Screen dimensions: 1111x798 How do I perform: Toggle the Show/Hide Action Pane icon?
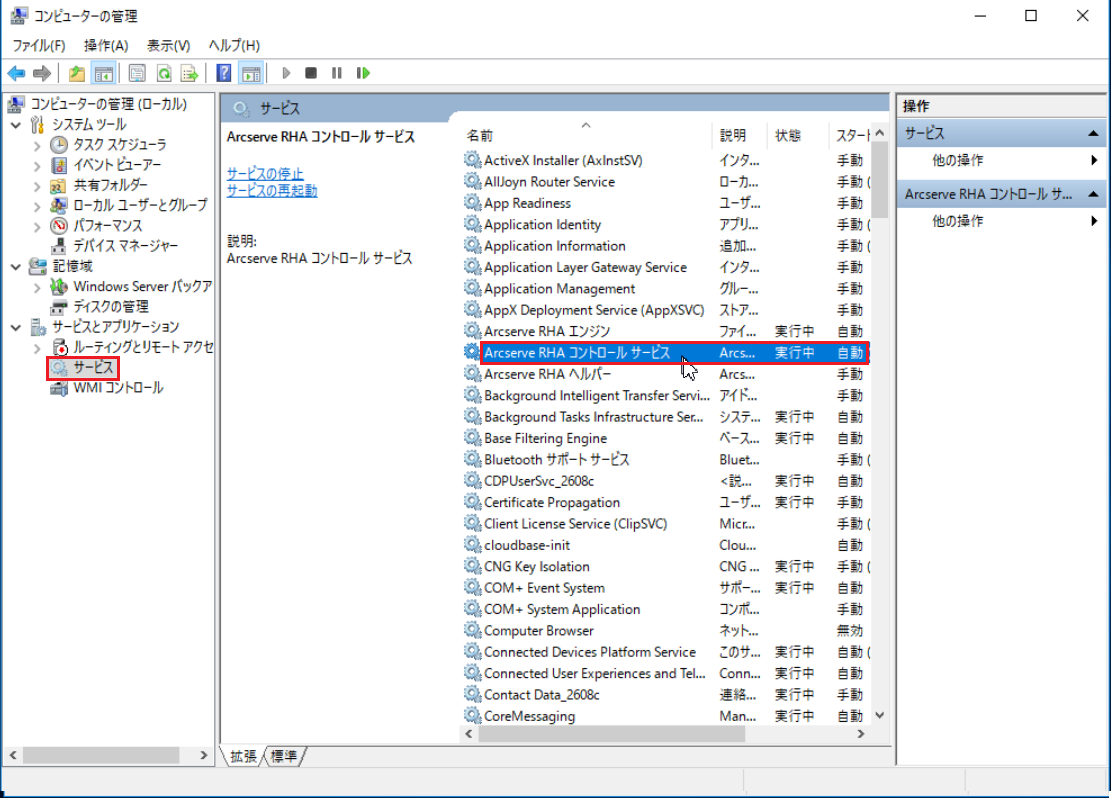click(x=250, y=73)
